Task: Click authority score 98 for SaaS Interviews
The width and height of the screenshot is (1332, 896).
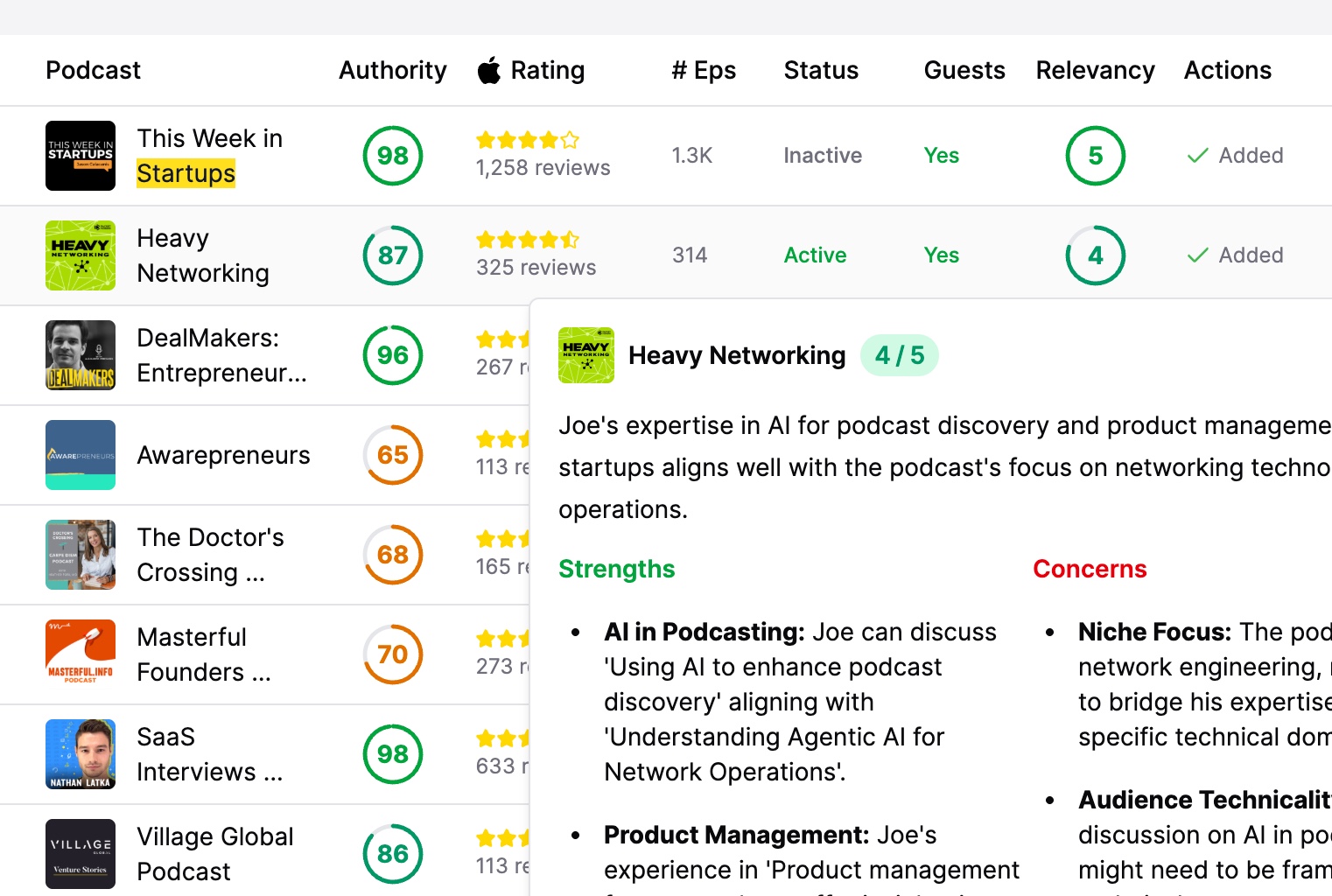Action: (393, 754)
